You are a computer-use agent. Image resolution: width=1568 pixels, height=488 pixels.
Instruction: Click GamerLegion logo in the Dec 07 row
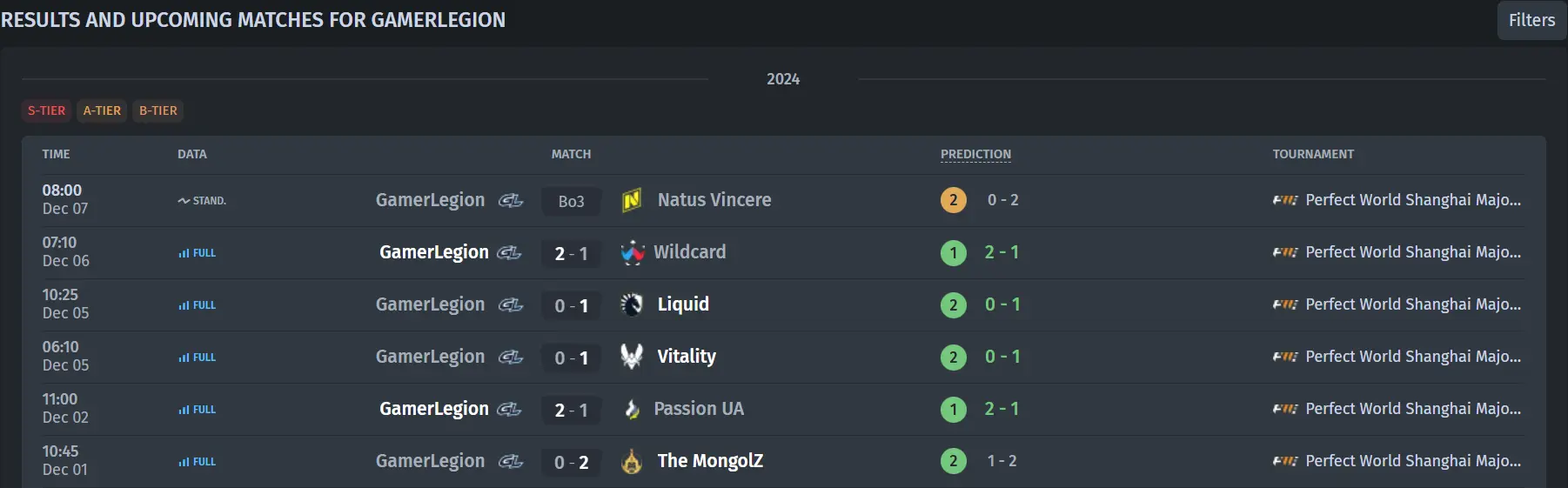click(511, 201)
